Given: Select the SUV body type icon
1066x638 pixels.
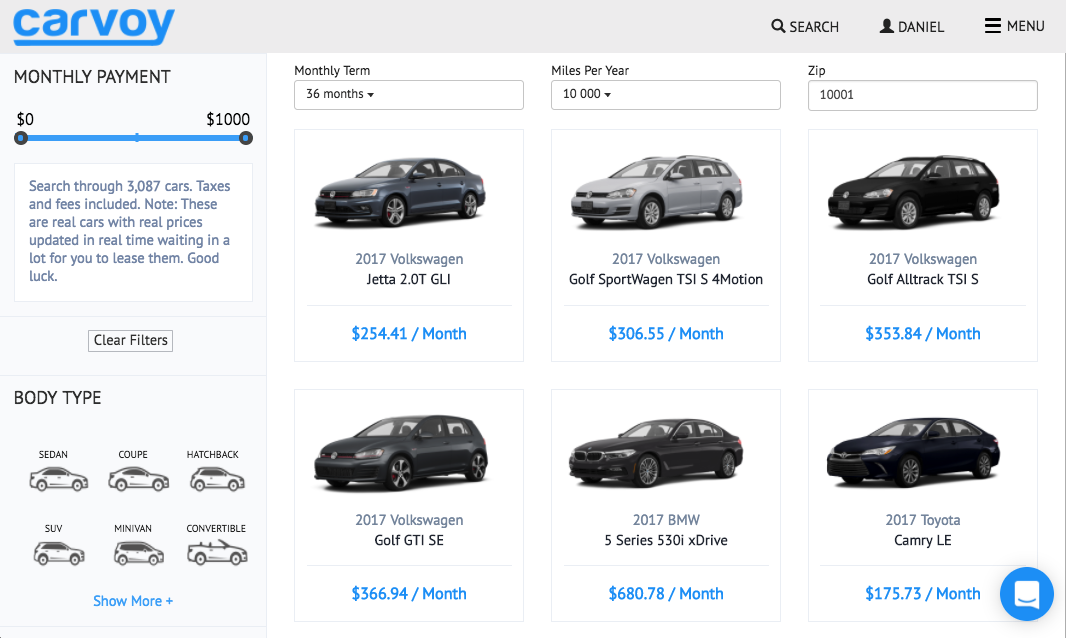Looking at the screenshot, I should point(58,552).
